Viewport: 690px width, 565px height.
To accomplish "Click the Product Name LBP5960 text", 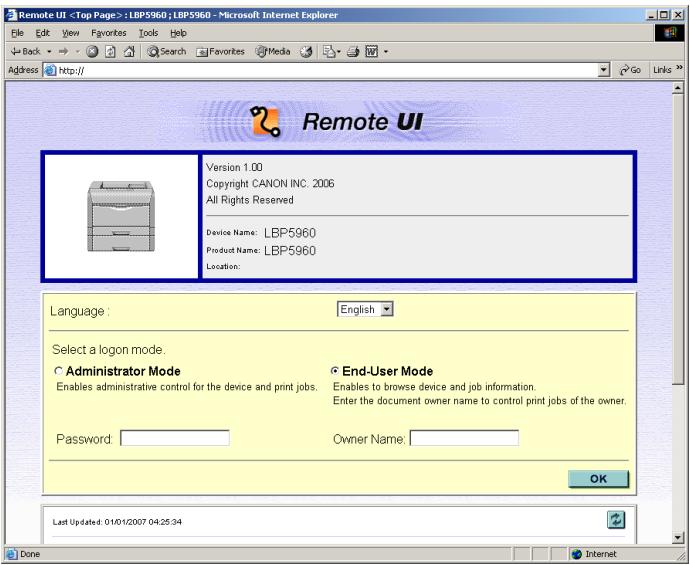I will [290, 250].
